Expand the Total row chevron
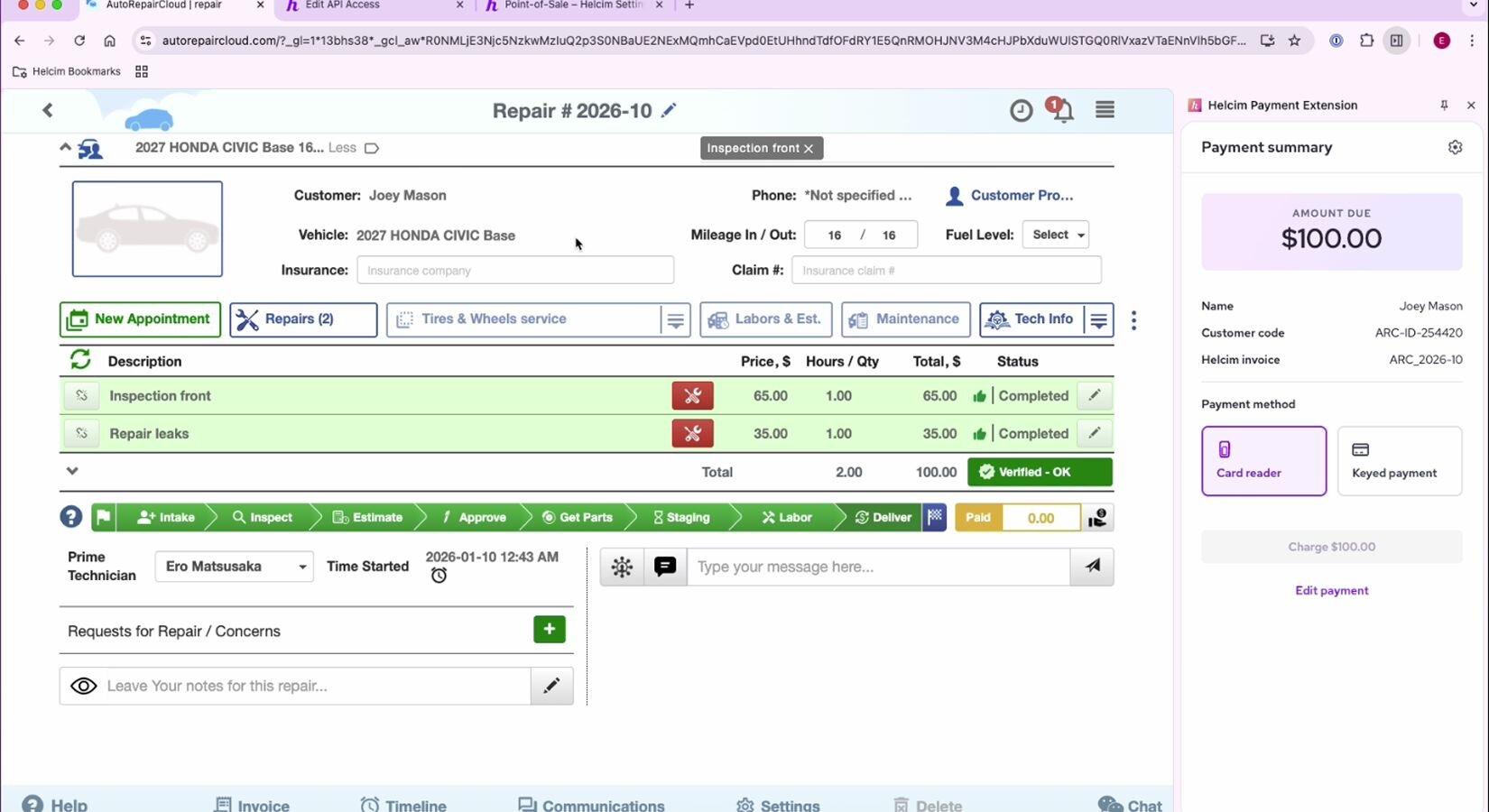 point(72,471)
